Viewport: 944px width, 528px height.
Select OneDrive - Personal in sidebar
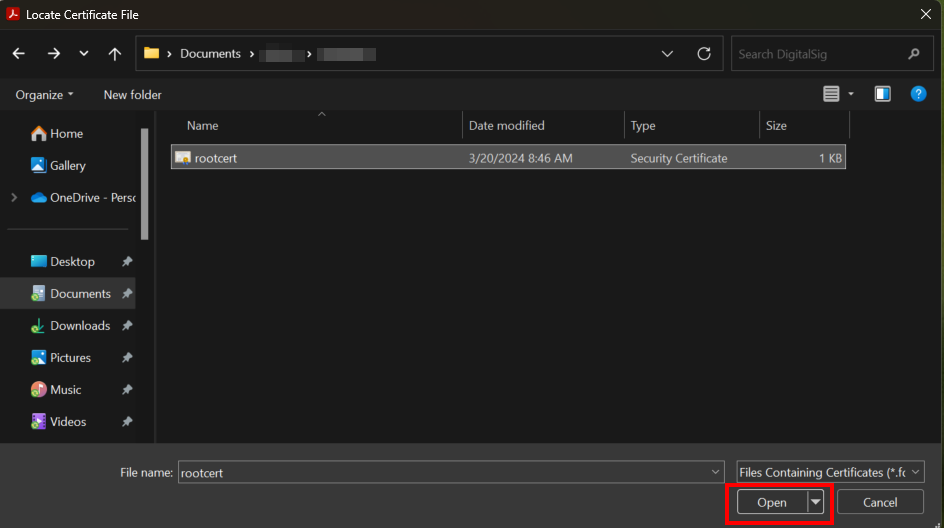(83, 197)
